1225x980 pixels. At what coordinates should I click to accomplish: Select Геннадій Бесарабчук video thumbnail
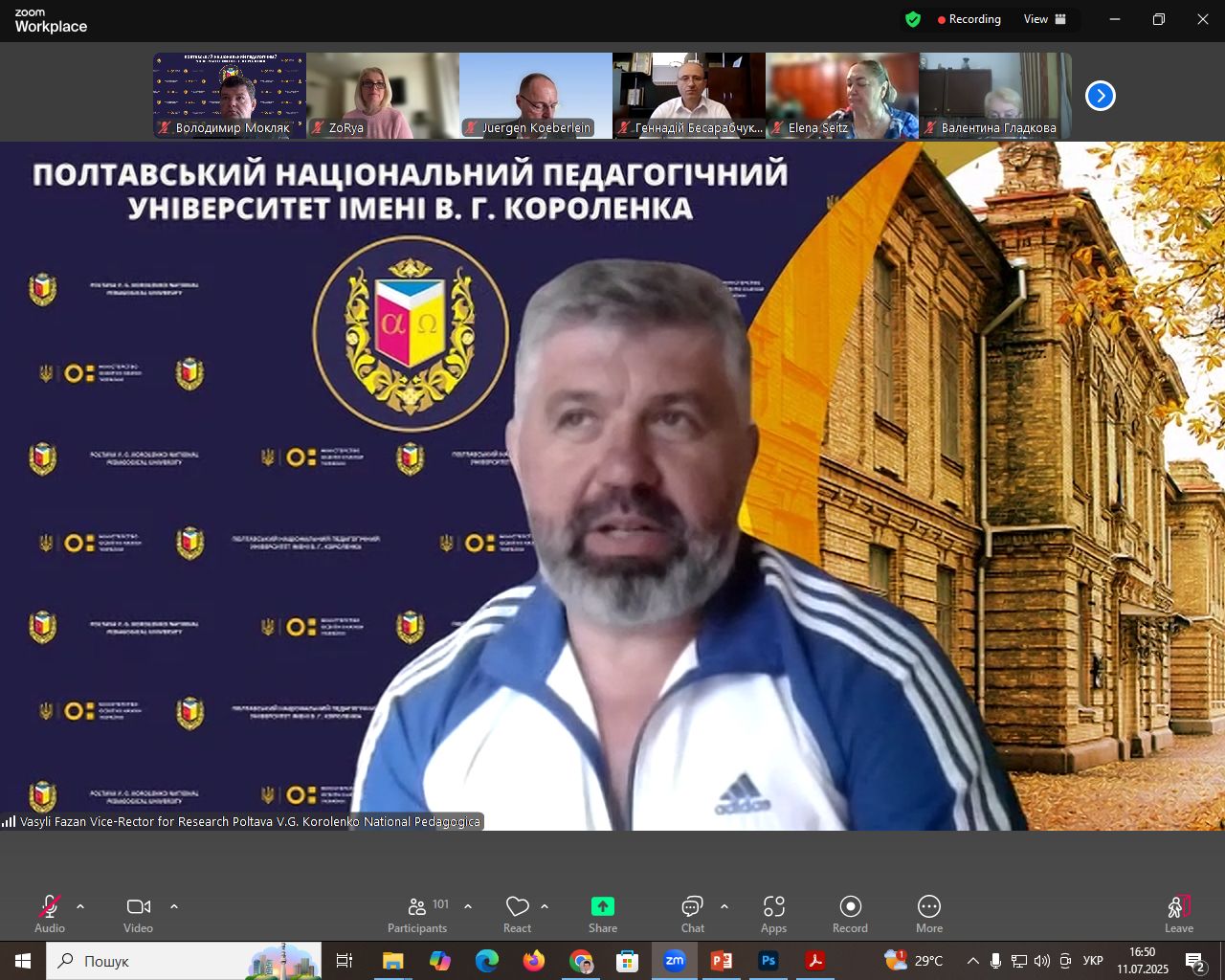click(x=689, y=96)
